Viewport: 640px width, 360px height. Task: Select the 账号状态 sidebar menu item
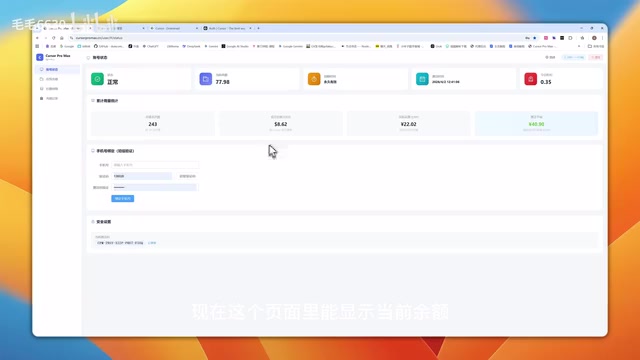coord(57,69)
